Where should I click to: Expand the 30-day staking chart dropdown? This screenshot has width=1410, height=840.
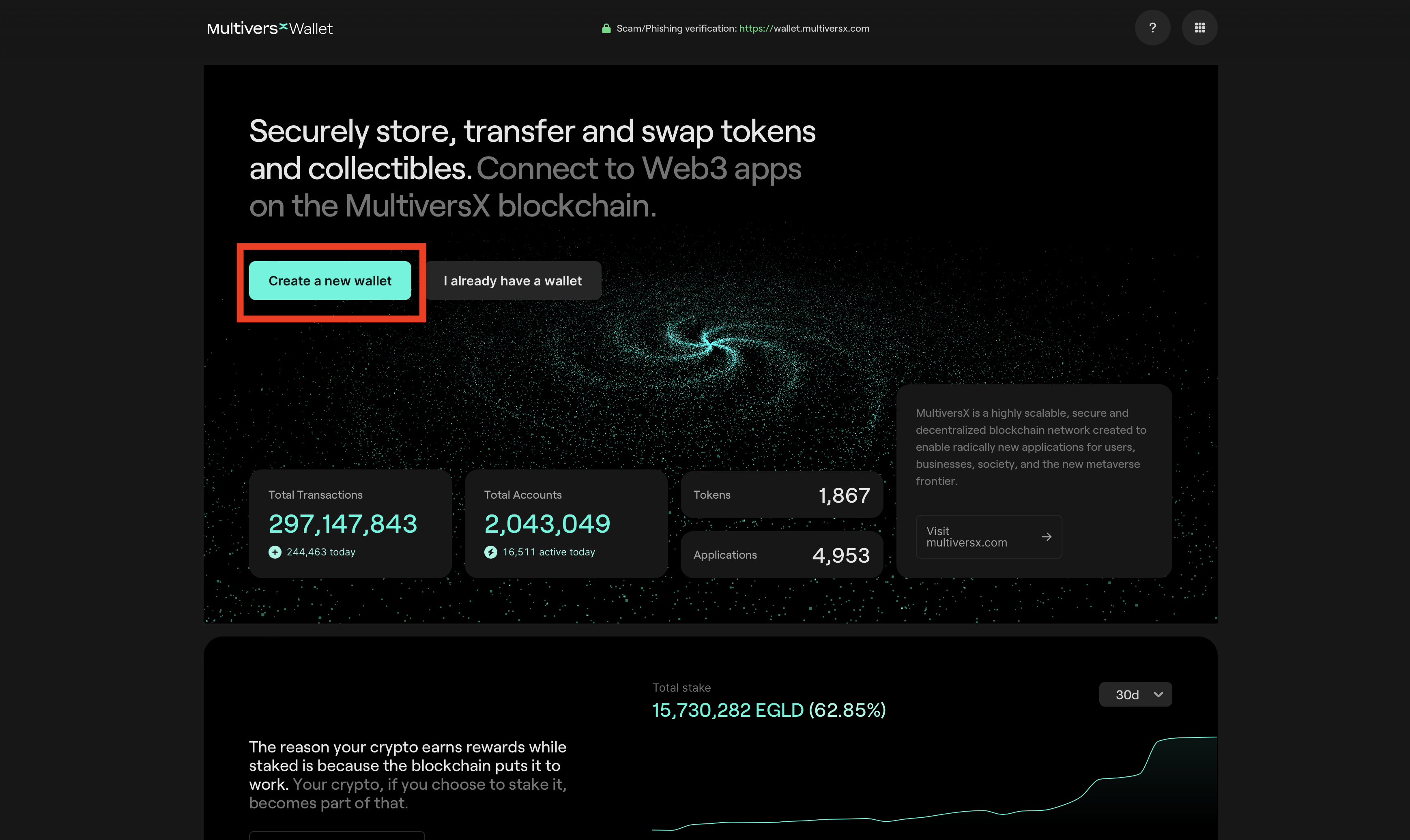[x=1135, y=694]
